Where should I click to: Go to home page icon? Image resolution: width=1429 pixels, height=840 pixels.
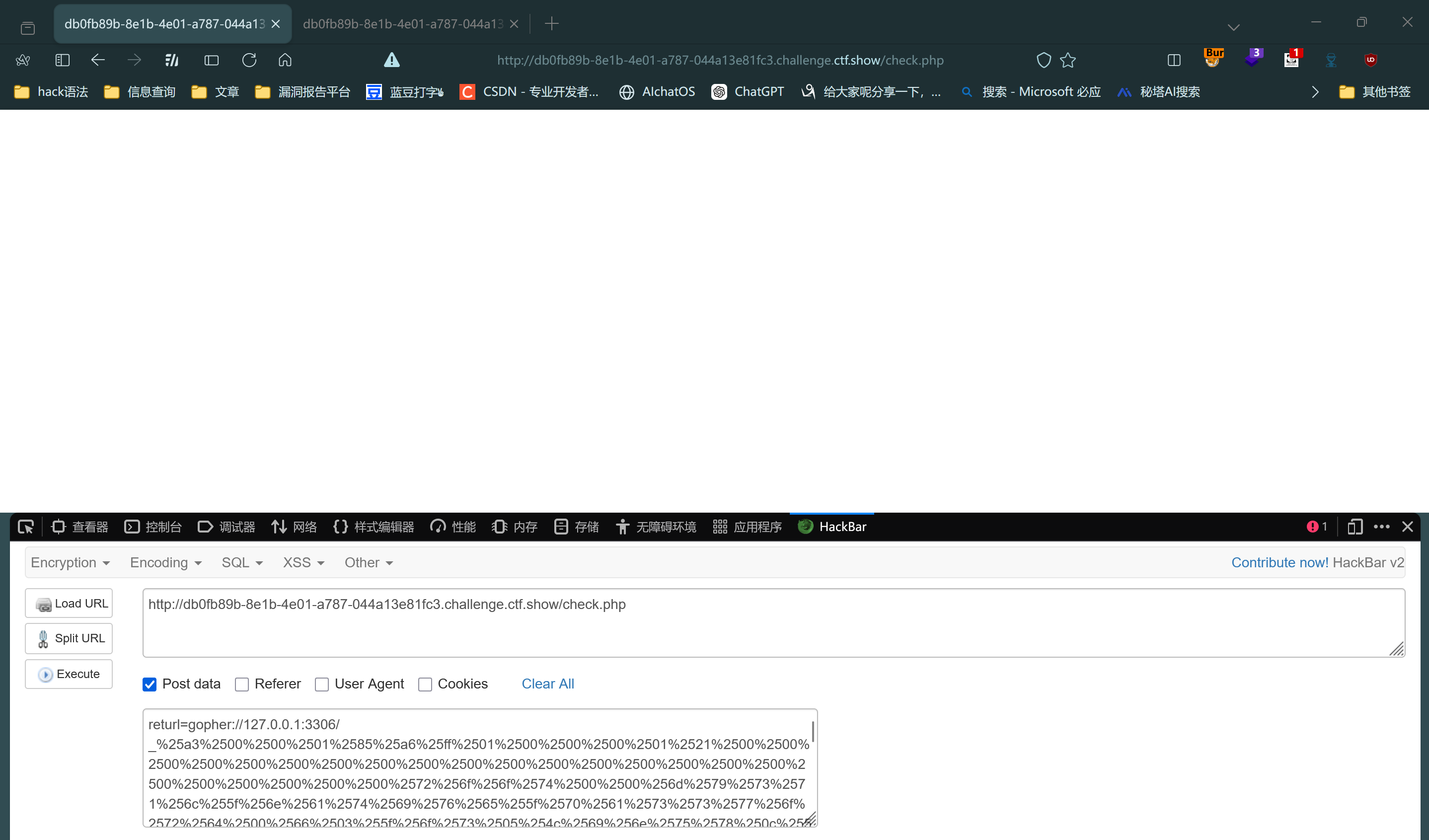pyautogui.click(x=285, y=60)
